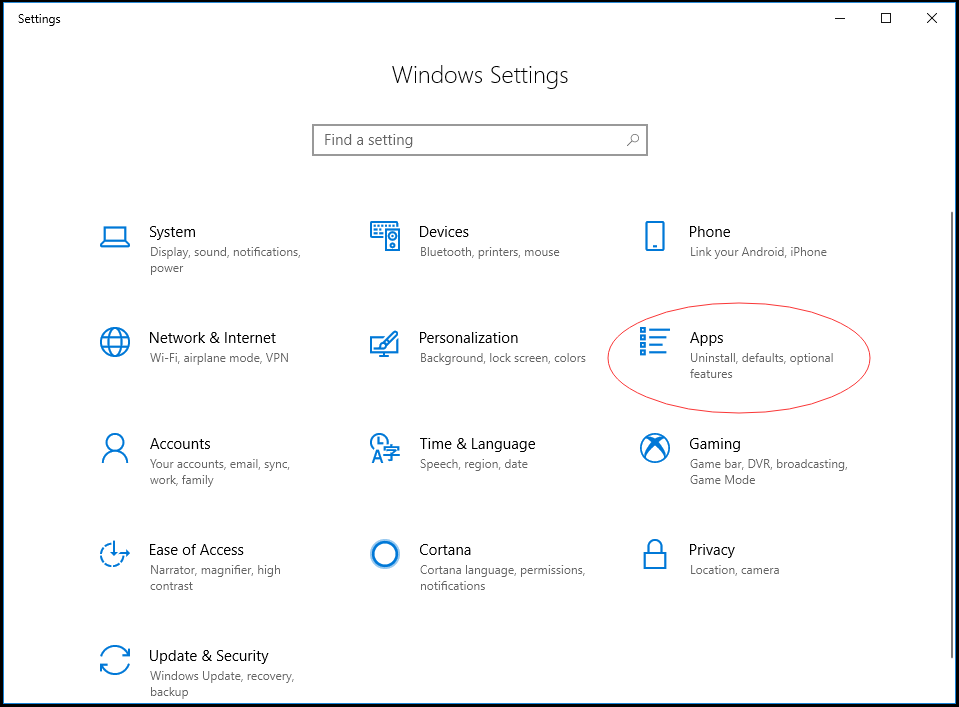Click the Update & Security sync icon
The height and width of the screenshot is (707, 959).
click(114, 660)
